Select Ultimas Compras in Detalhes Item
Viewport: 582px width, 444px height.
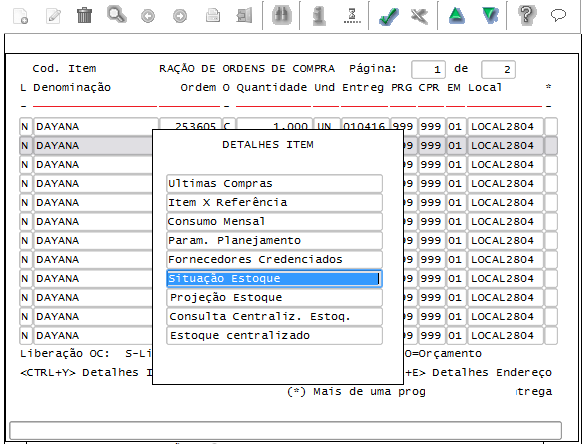point(274,183)
